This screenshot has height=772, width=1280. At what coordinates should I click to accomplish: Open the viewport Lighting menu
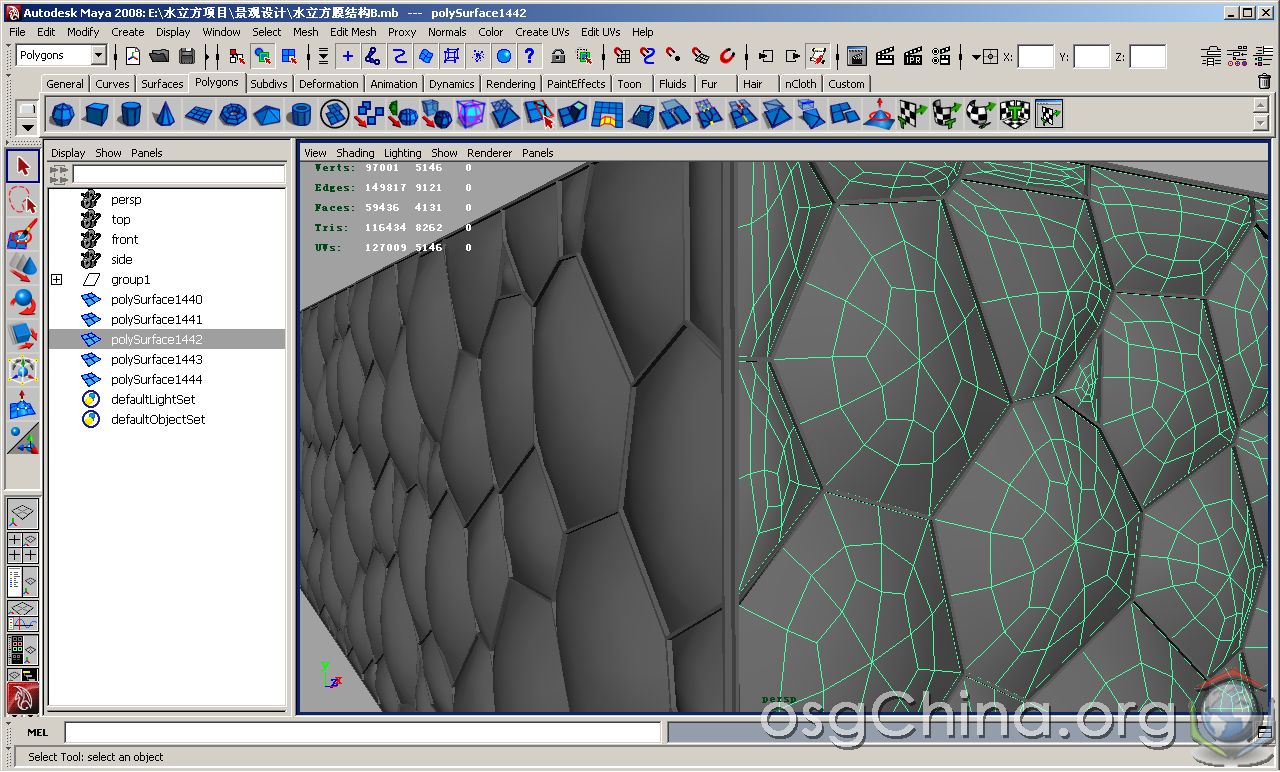403,153
